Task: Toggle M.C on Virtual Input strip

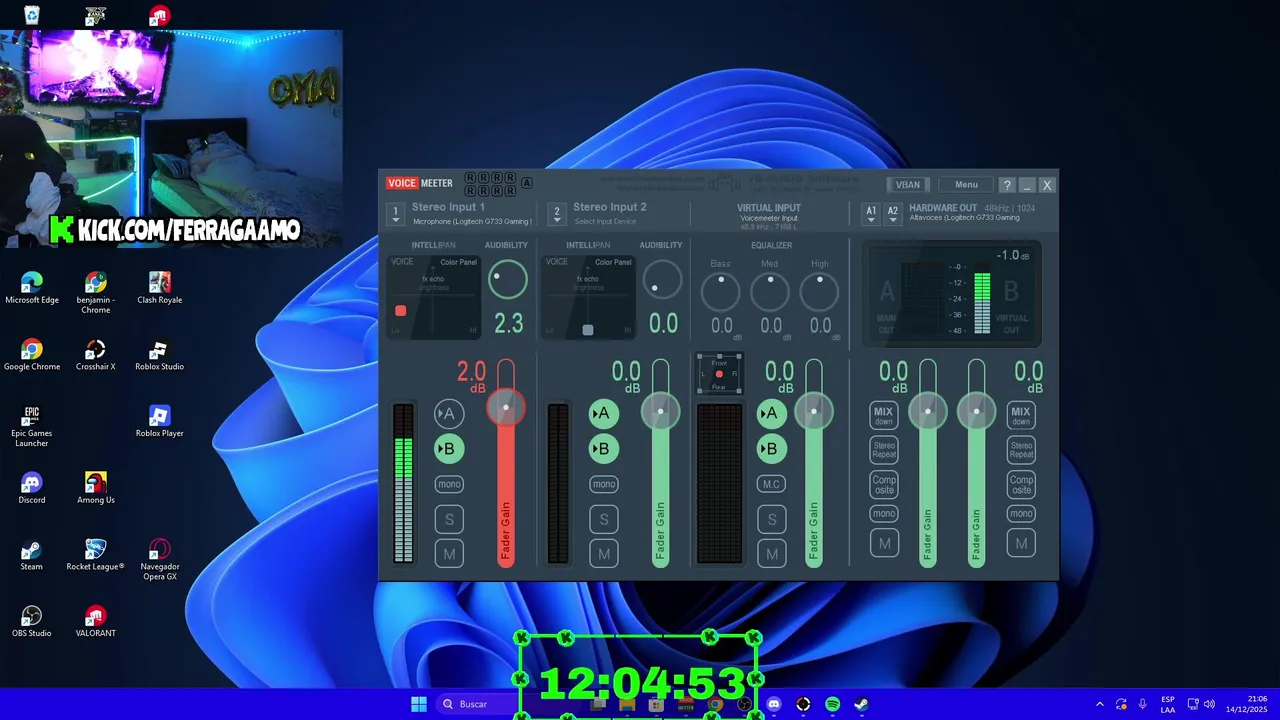Action: tap(771, 484)
